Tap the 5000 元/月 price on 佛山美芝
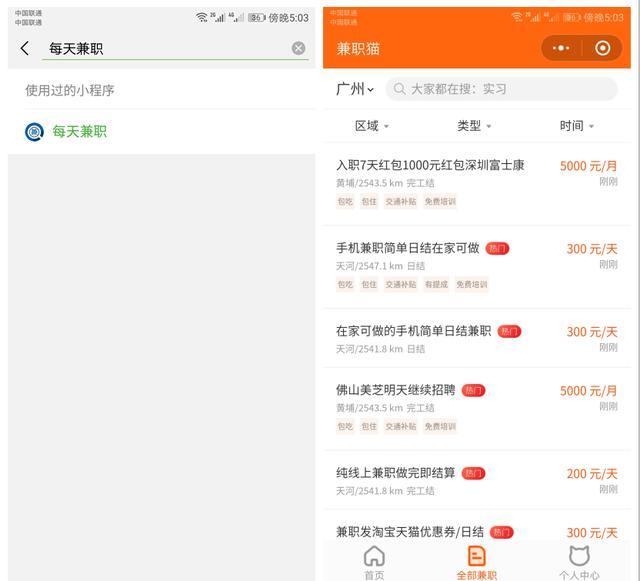This screenshot has width=640, height=581. coord(588,391)
